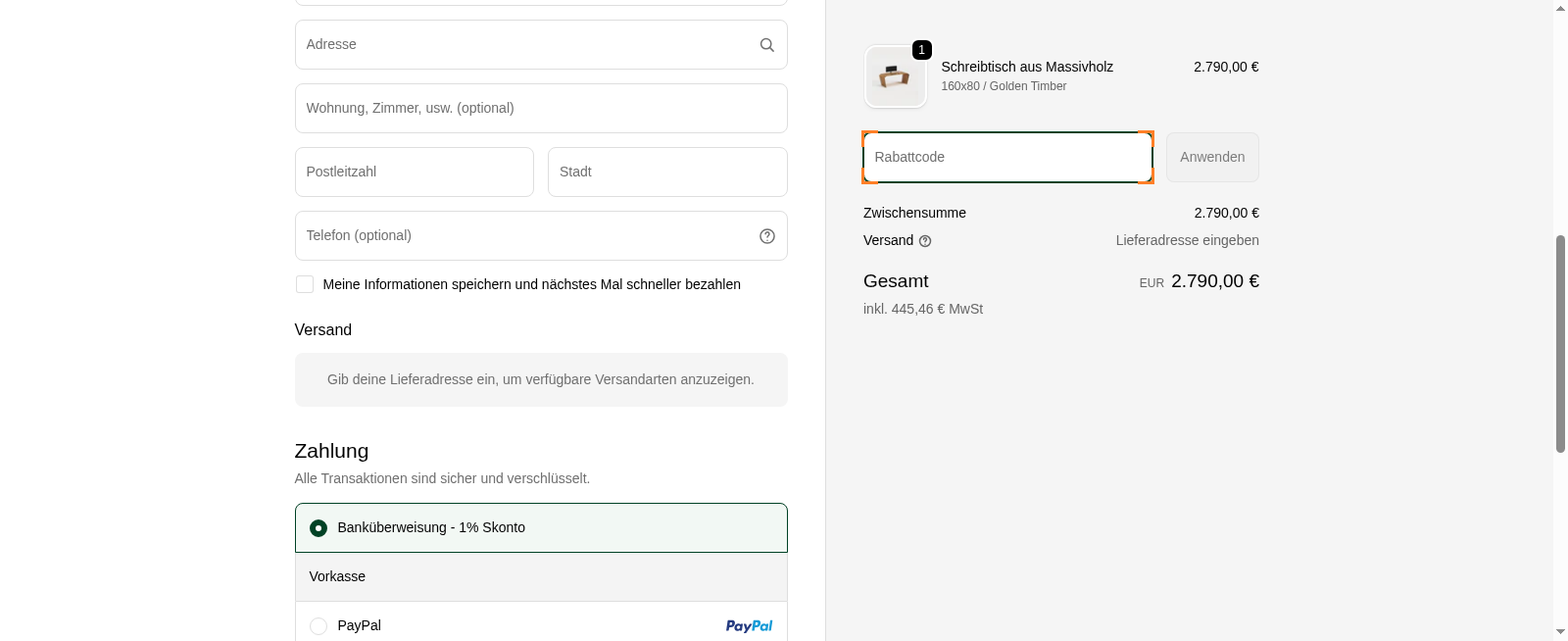
Task: Click the Alle Transaktionen sind sicher text
Action: pyautogui.click(x=442, y=478)
